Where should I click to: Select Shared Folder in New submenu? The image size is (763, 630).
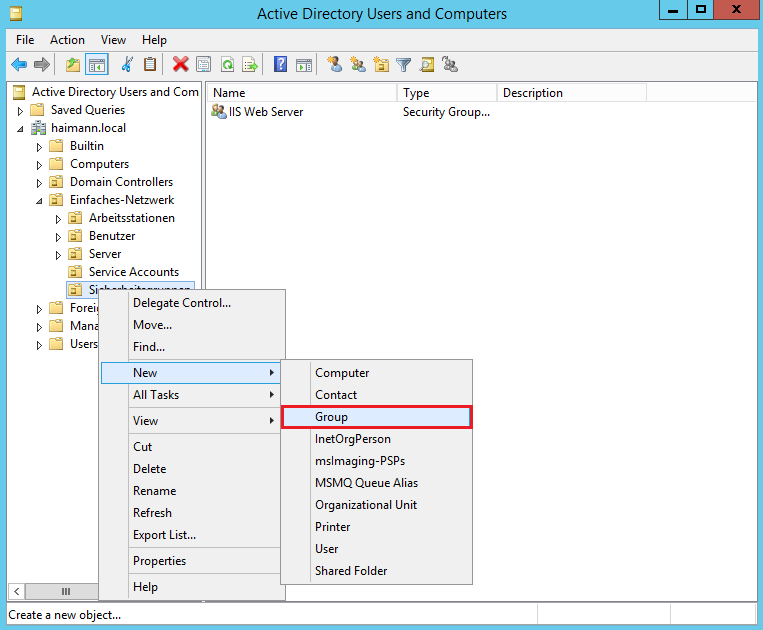377,571
